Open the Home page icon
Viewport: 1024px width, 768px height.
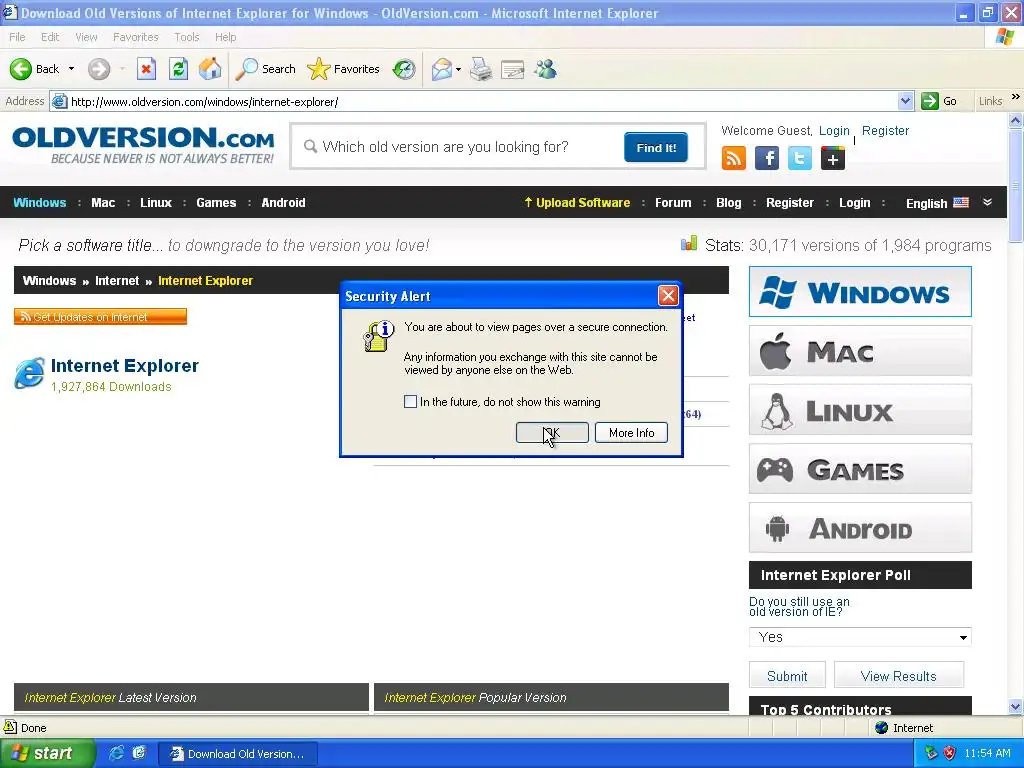point(210,69)
